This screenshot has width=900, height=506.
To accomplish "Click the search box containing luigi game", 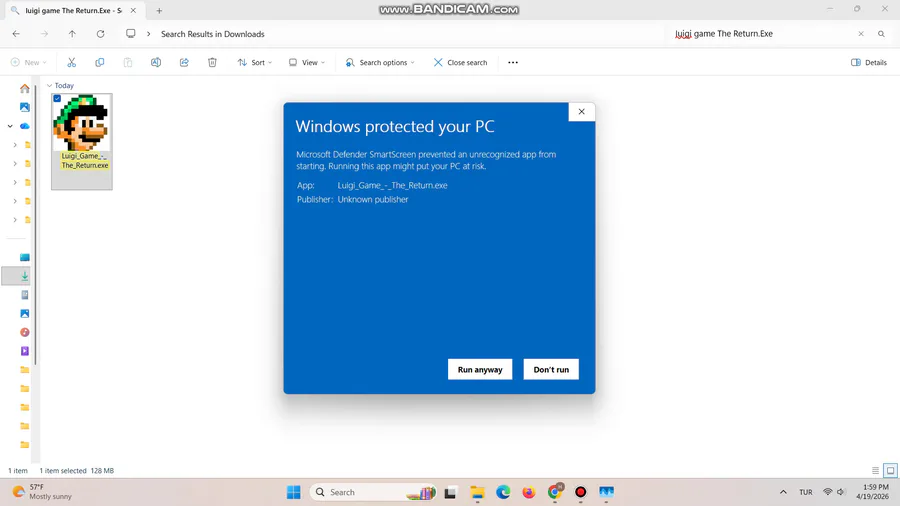I will (x=758, y=34).
